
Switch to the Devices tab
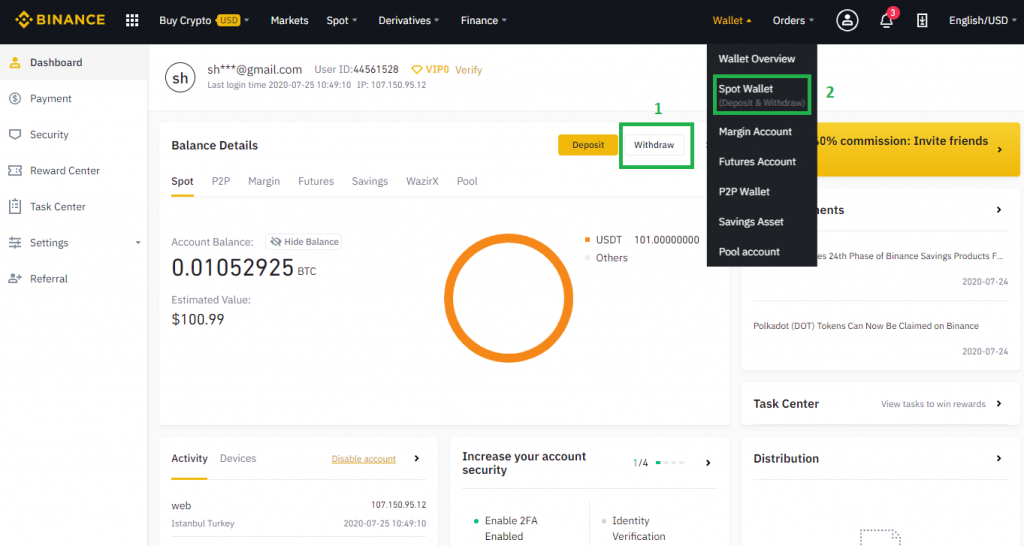click(238, 458)
